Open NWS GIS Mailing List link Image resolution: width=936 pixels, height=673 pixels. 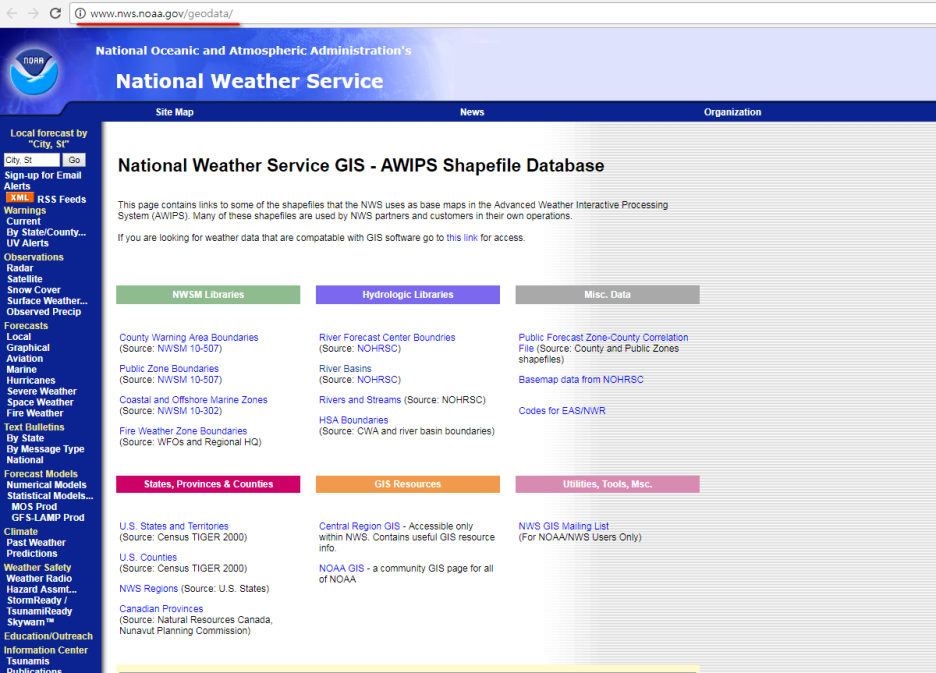point(564,526)
